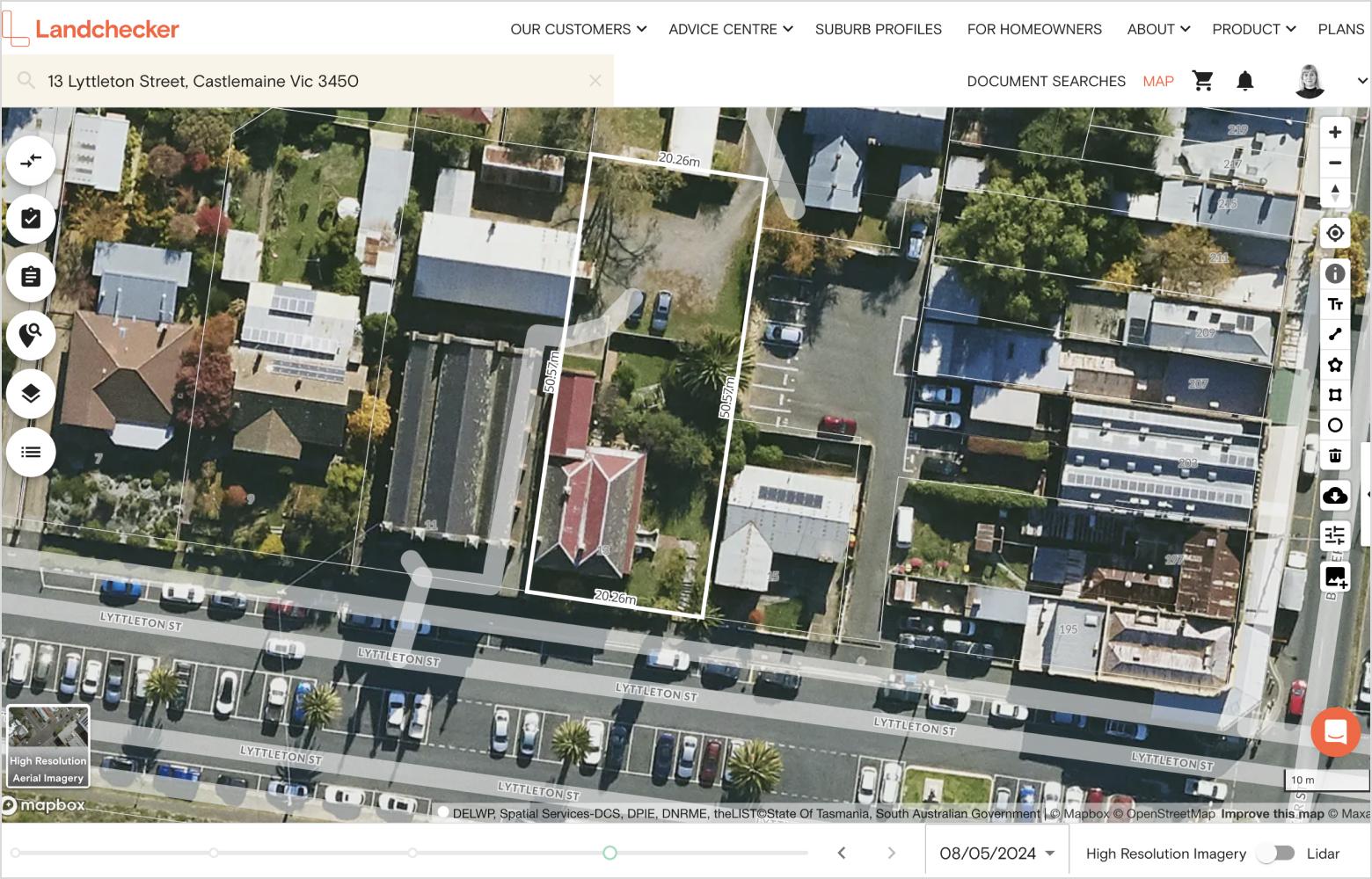Go to For Homeowners
The image size is (1372, 879).
(x=1034, y=29)
